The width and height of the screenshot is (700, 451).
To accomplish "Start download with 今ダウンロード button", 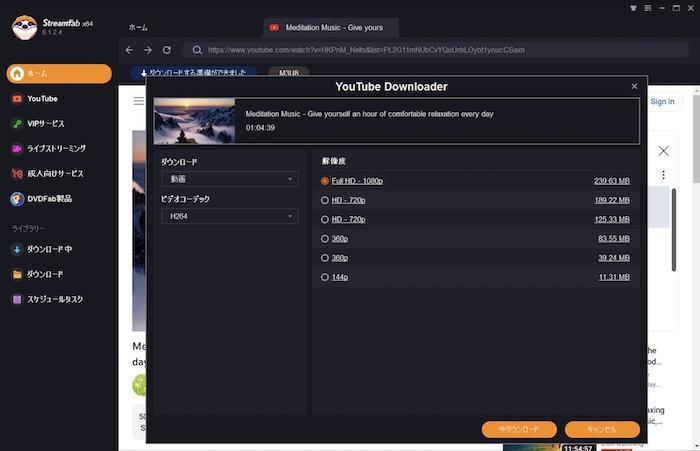I will point(519,429).
